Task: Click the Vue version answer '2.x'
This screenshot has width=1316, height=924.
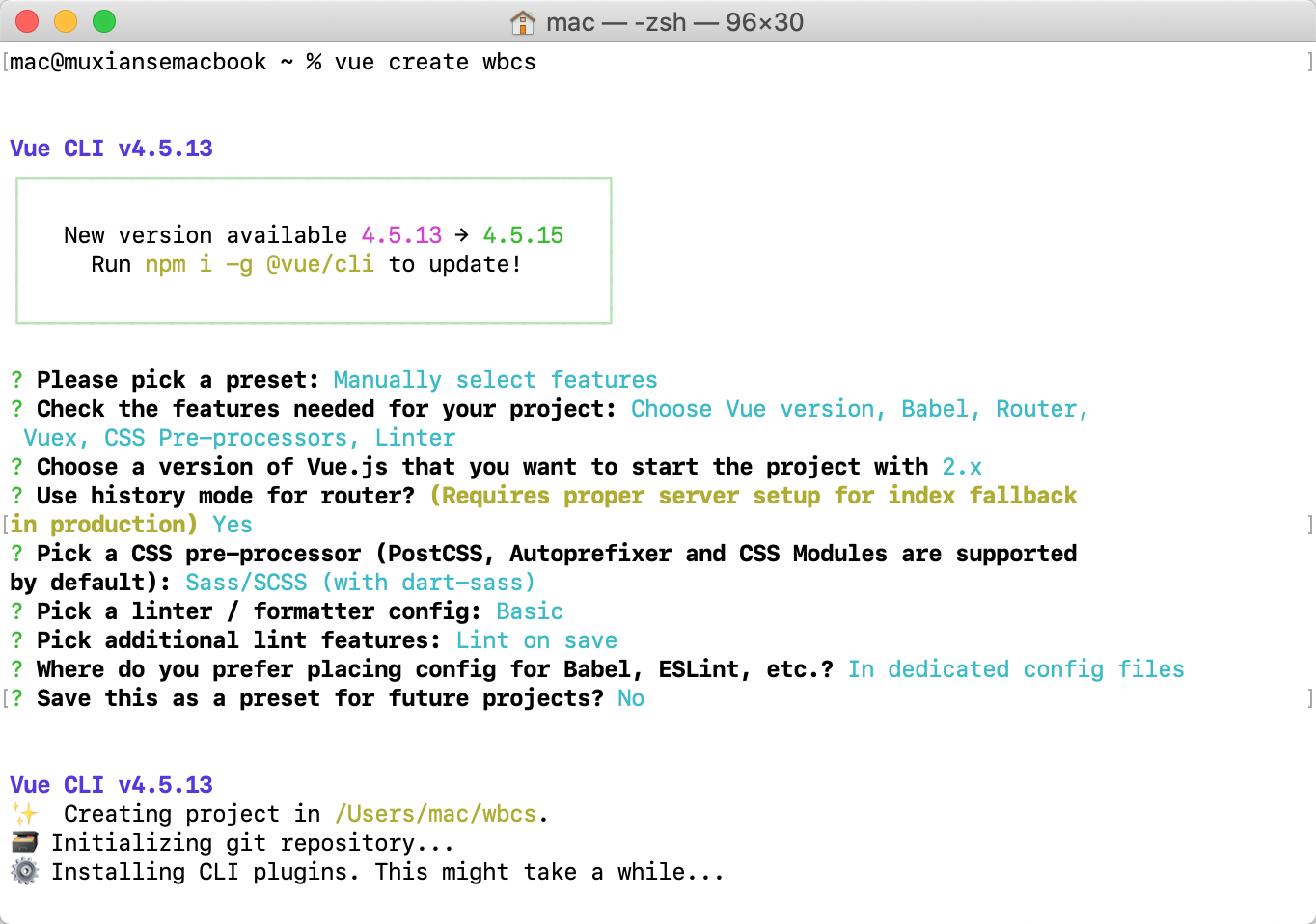Action: click(962, 467)
